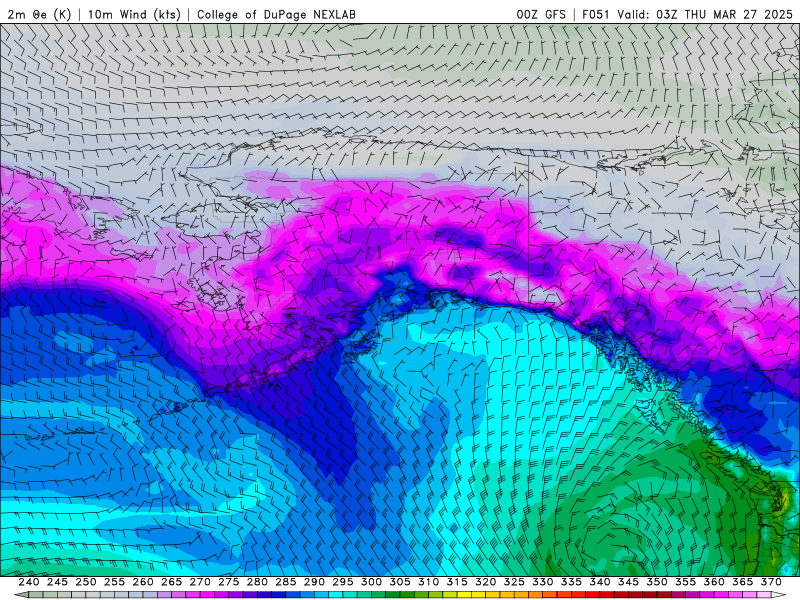Image resolution: width=800 pixels, height=600 pixels.
Task: Click the 240 value on the color scale
Action: [29, 582]
